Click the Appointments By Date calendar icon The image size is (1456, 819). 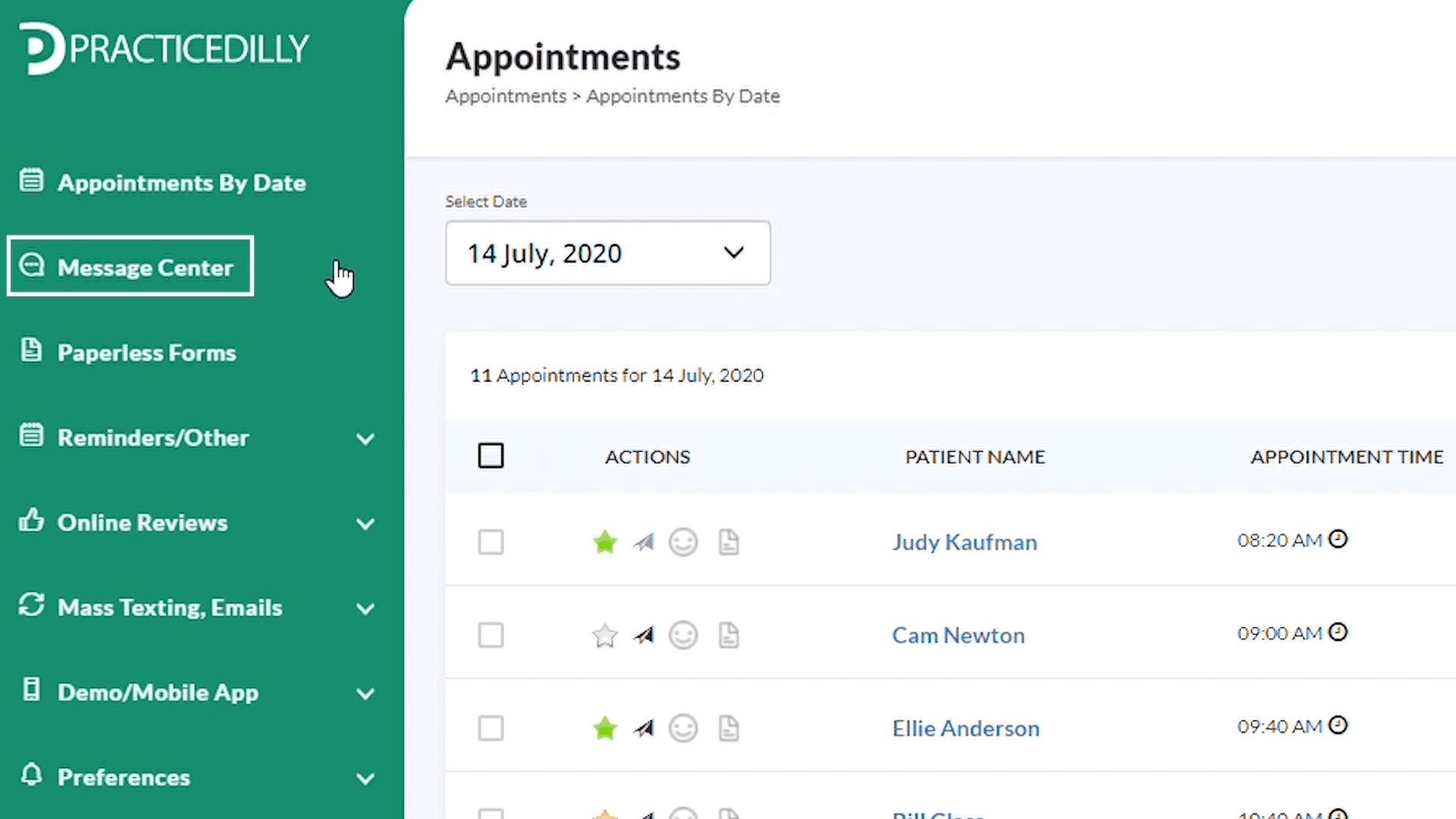pos(31,180)
